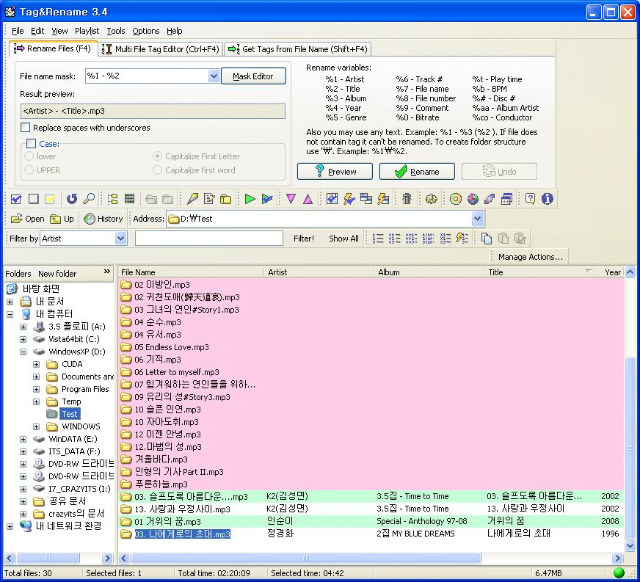Open the Tools menu
Viewport: 640px width, 582px height.
coord(116,31)
